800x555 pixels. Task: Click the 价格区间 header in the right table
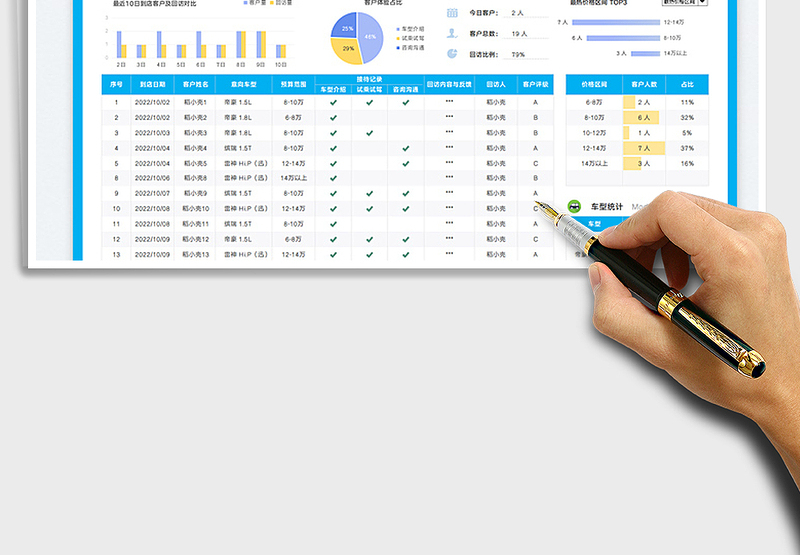click(x=593, y=85)
